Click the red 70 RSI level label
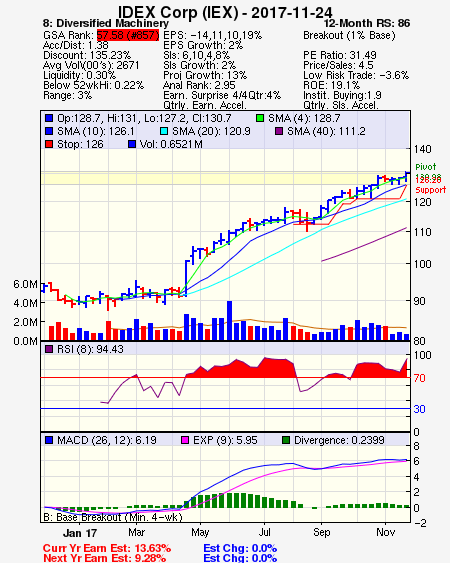The height and width of the screenshot is (563, 450). click(419, 378)
